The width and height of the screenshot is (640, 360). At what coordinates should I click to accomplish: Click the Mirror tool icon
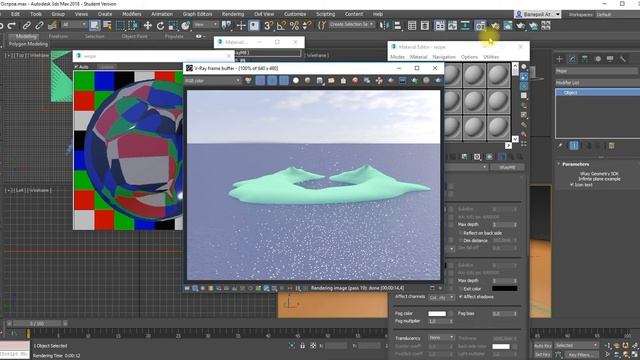[x=384, y=25]
